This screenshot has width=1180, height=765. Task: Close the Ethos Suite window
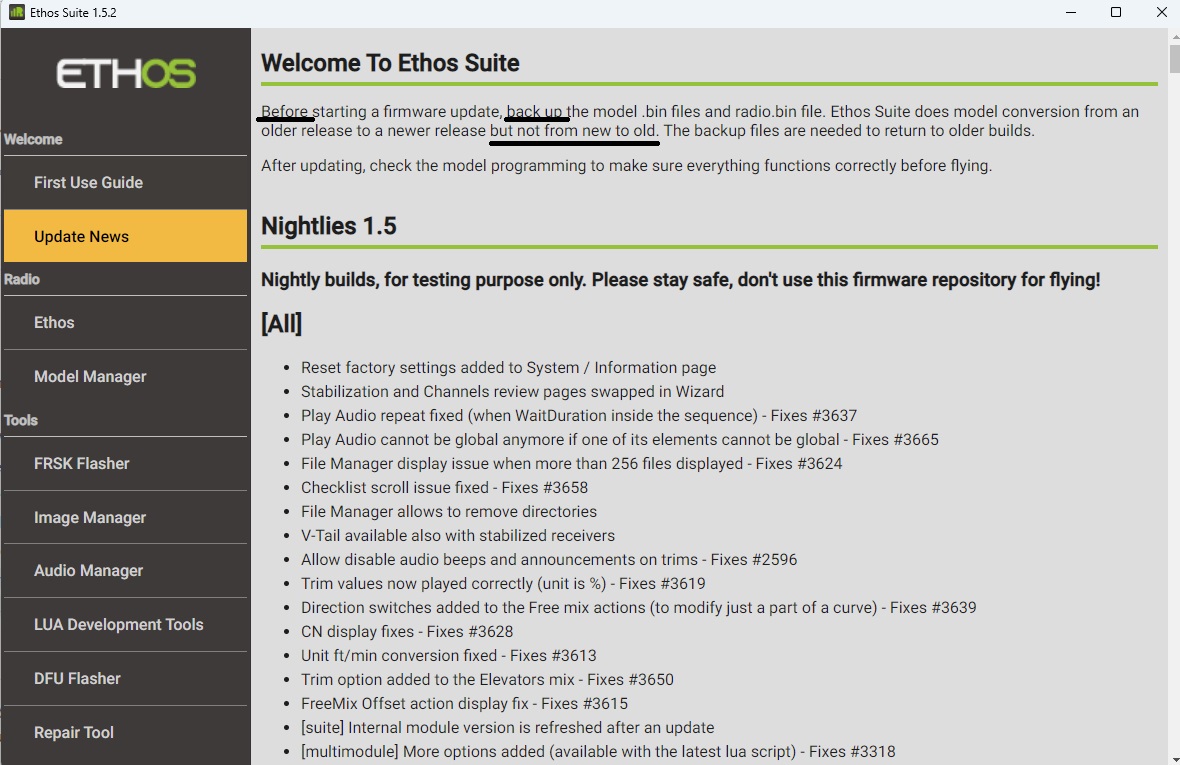(x=1161, y=13)
